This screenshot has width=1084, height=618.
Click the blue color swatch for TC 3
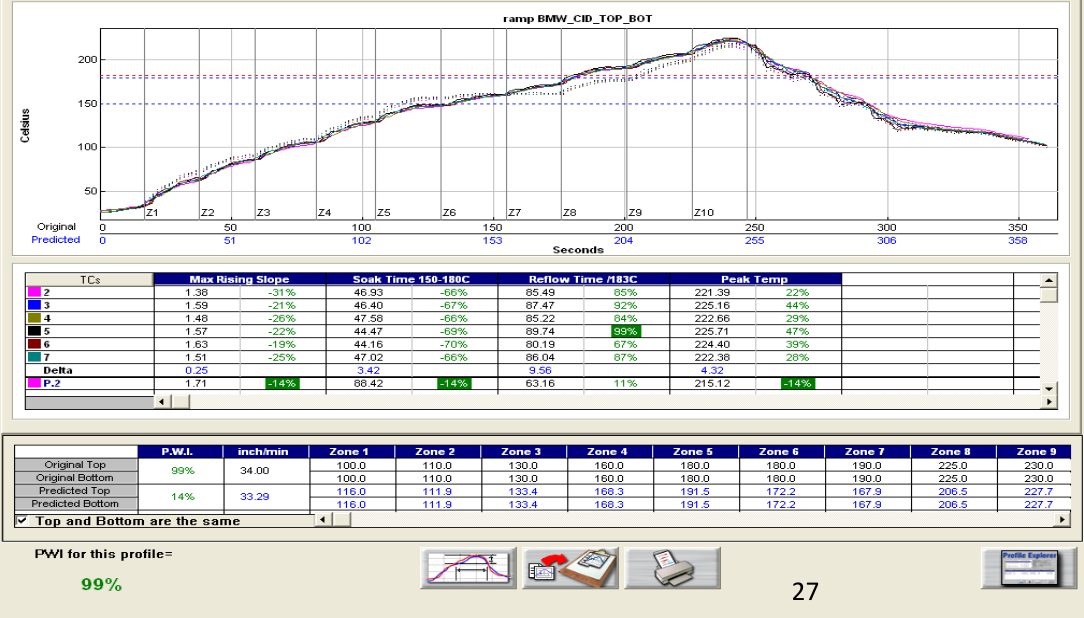coord(34,305)
